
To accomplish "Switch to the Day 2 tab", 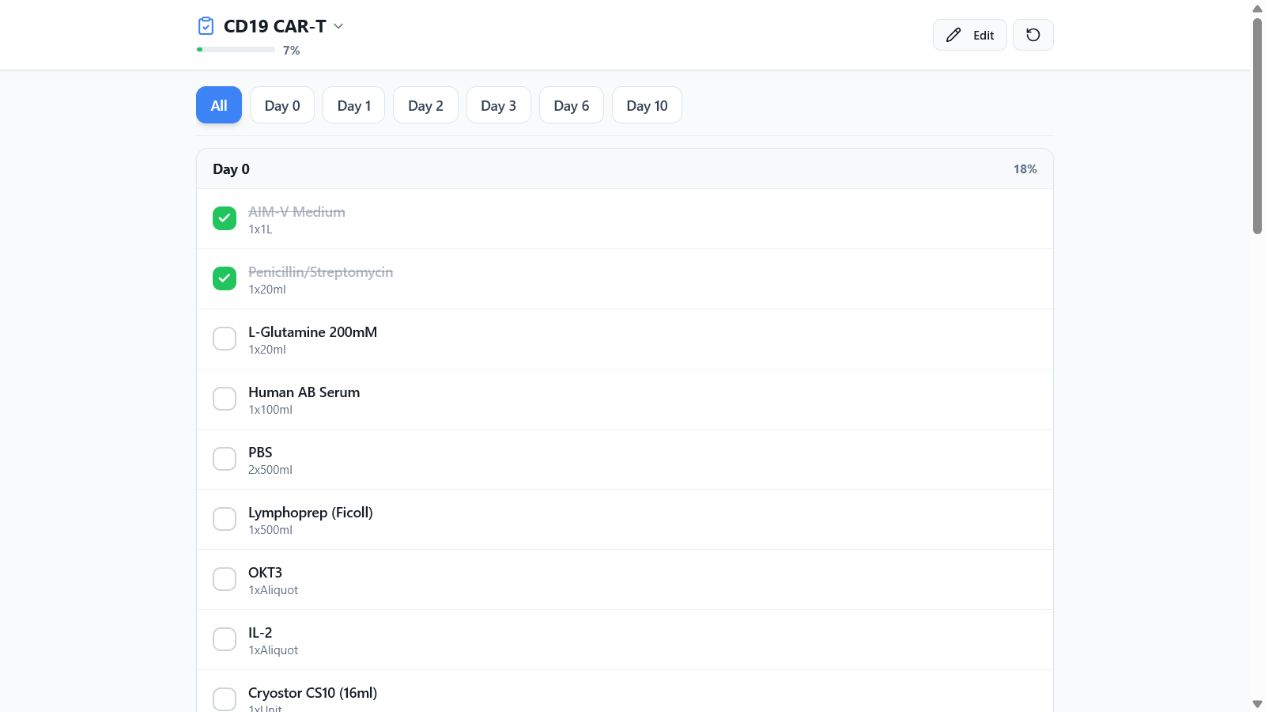I will (x=426, y=105).
